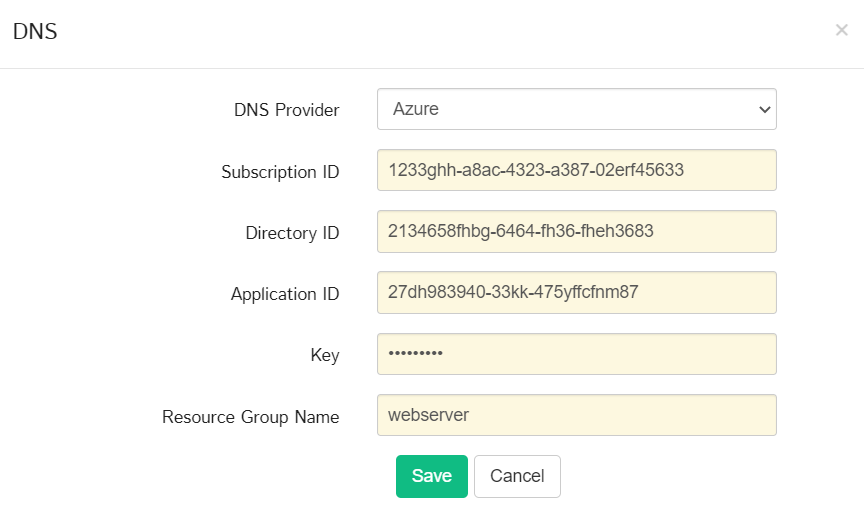864x529 pixels.
Task: Click into the Directory ID text box
Action: [x=576, y=231]
